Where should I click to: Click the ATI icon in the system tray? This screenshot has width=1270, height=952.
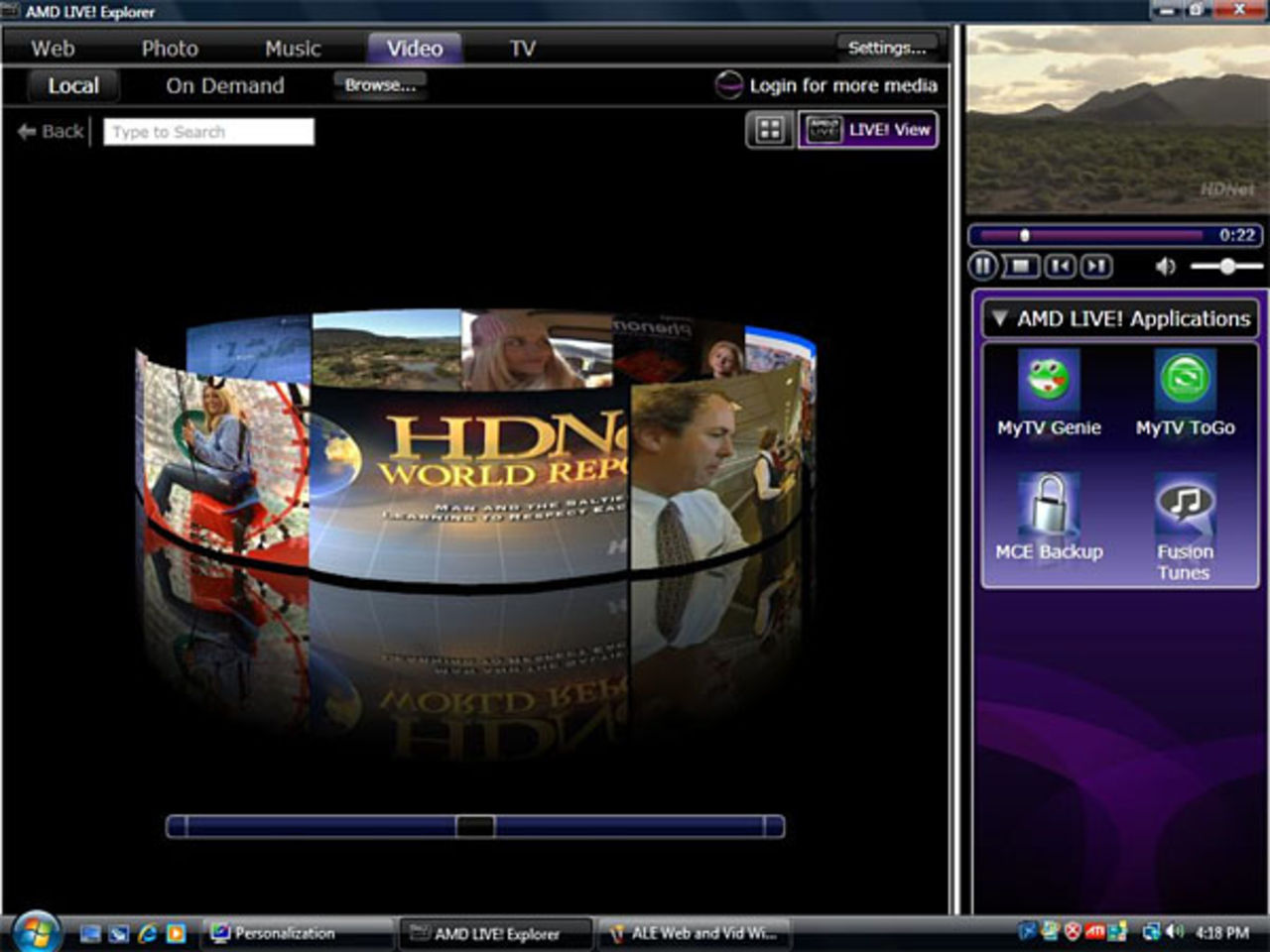(x=1095, y=932)
